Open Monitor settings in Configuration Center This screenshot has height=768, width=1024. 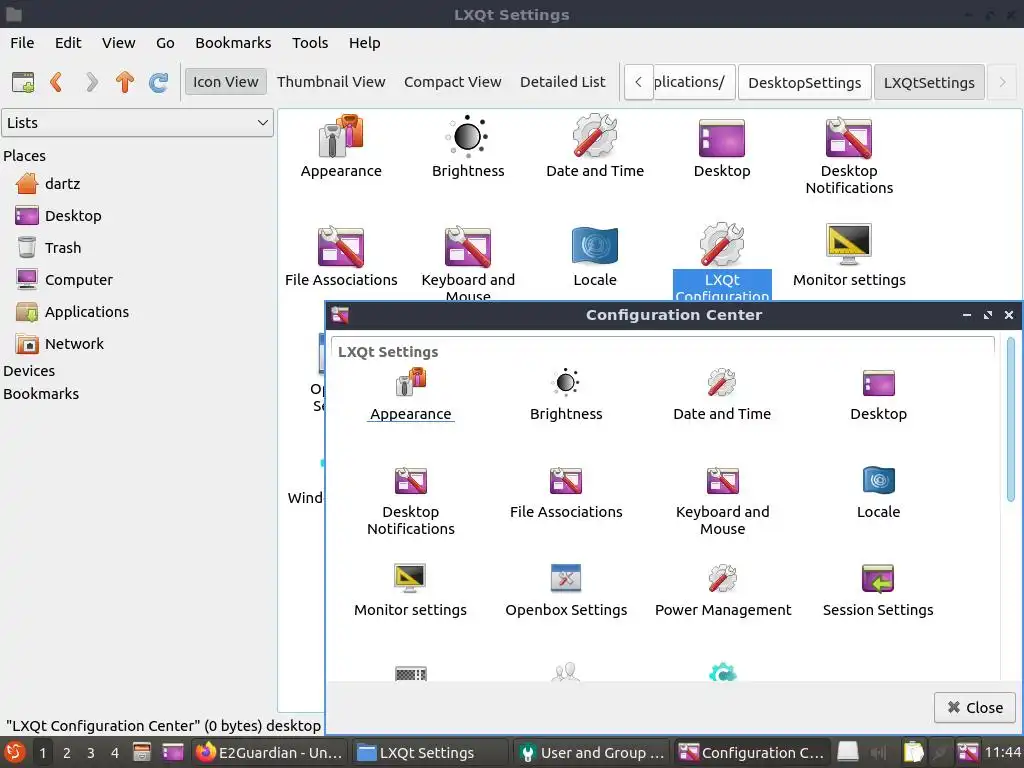point(410,590)
